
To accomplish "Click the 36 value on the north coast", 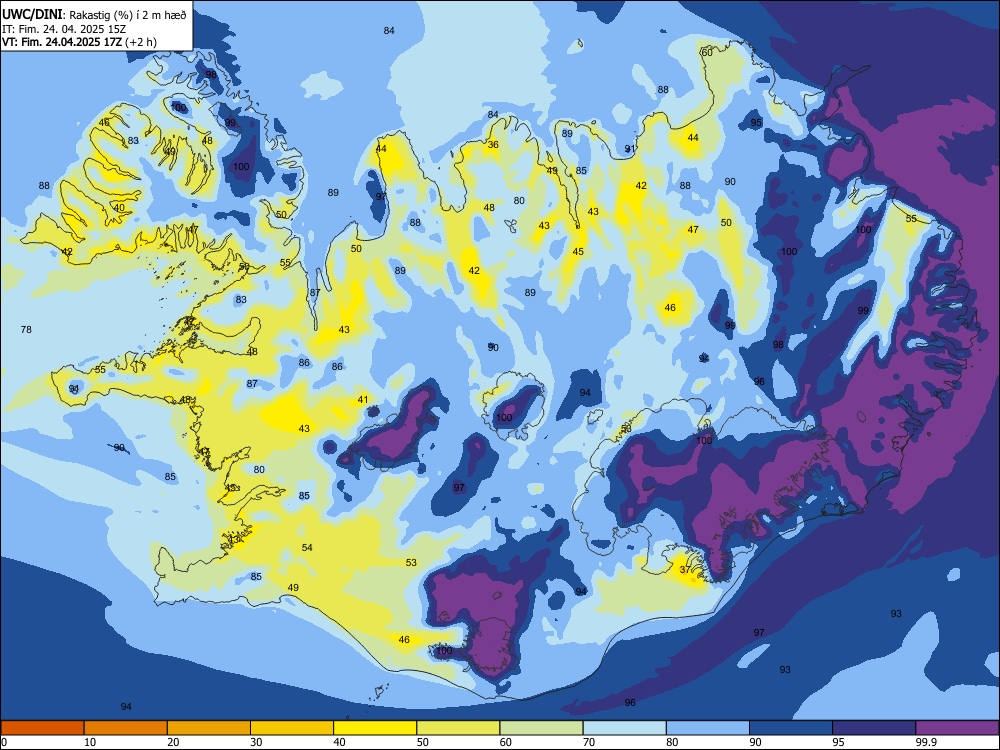I will click(493, 145).
